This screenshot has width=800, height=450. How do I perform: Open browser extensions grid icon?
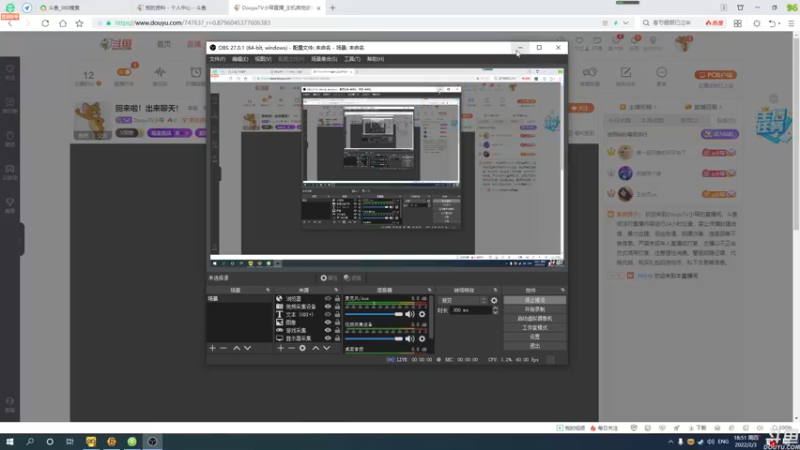[738, 23]
